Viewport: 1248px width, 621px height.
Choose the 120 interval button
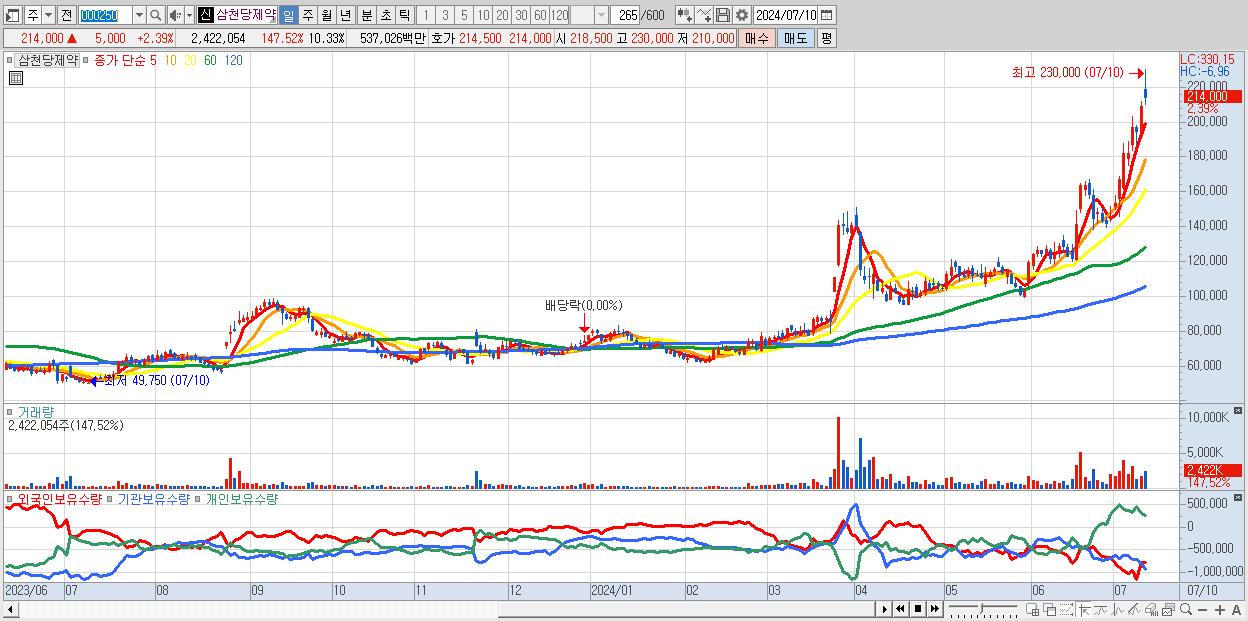click(x=559, y=15)
